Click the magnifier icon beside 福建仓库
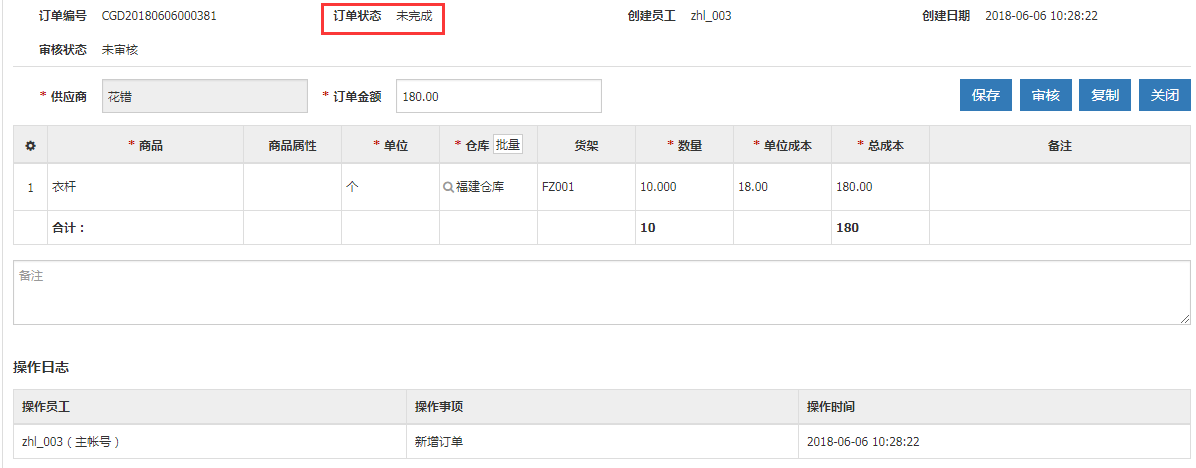The image size is (1196, 468). (448, 187)
